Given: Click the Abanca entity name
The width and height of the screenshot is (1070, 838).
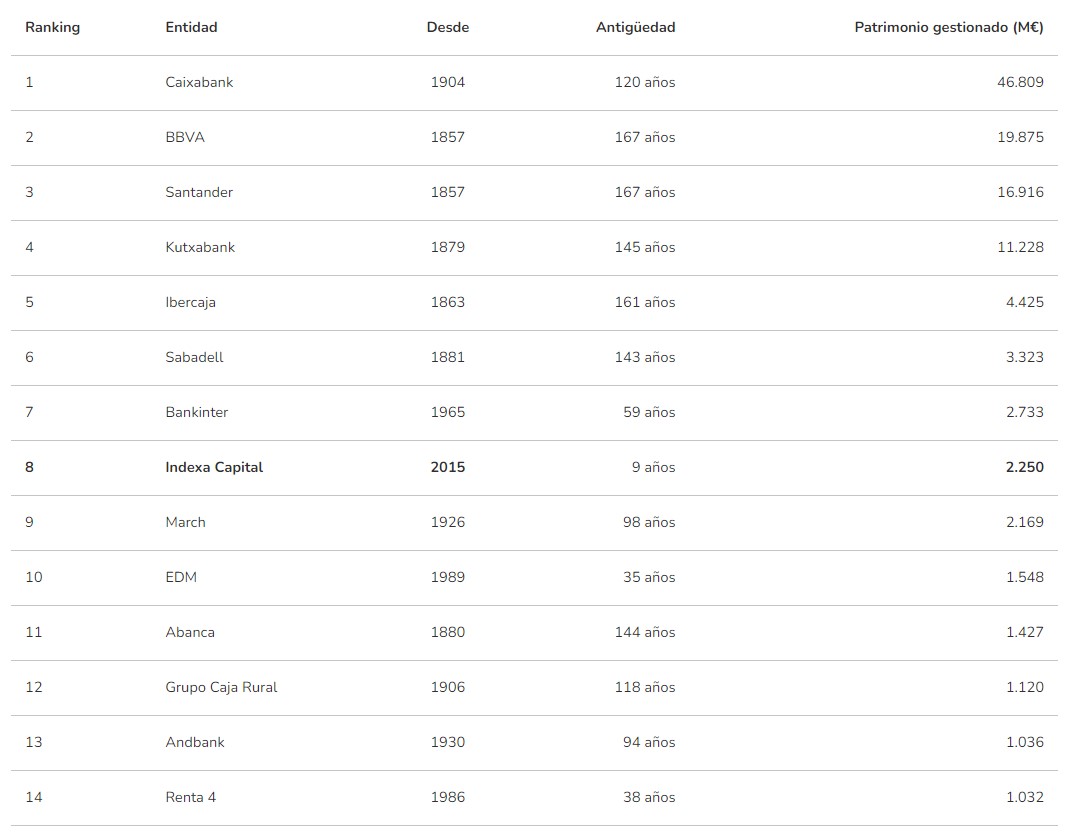Looking at the screenshot, I should click(x=190, y=632).
